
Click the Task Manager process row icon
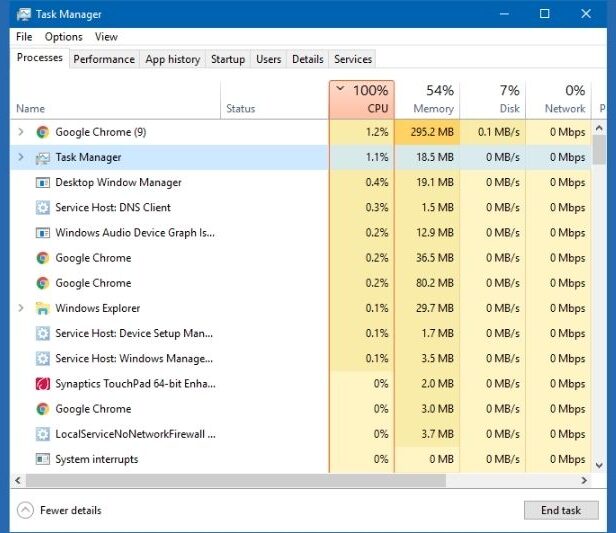click(x=42, y=158)
